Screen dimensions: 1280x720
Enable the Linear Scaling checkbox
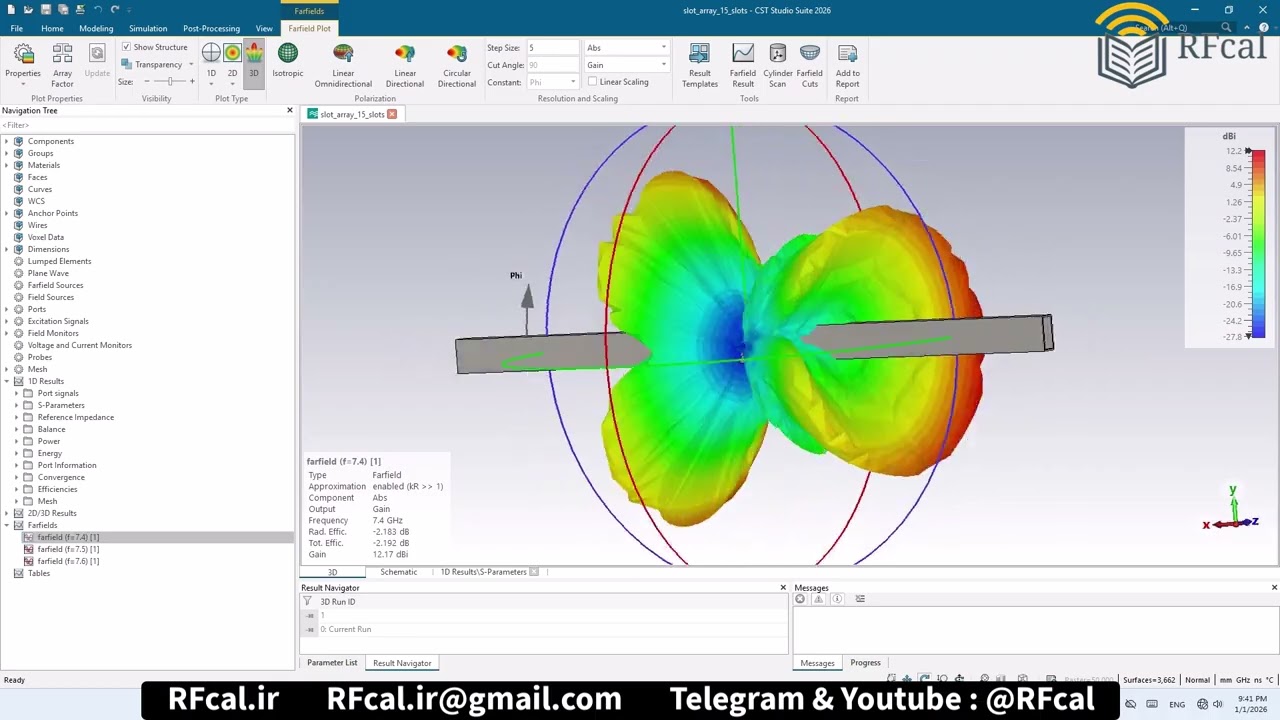coord(592,82)
